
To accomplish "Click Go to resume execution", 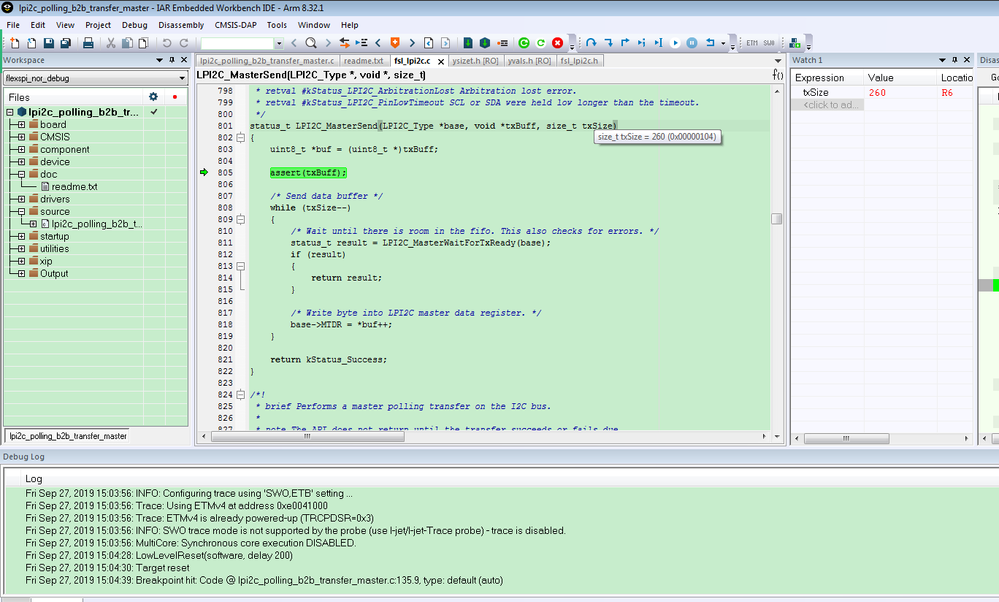I will pos(675,43).
